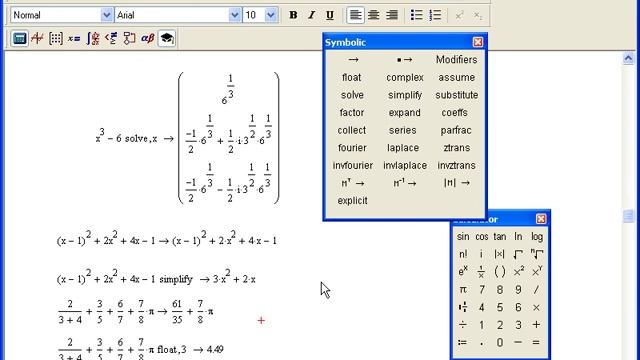Insert the factor keyword
Screen dimensions: 640x360
[352, 113]
